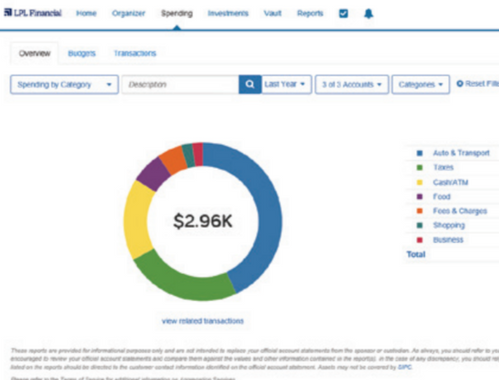Open the Spending by Category dropdown
Image resolution: width=499 pixels, height=380 pixels.
click(x=64, y=85)
